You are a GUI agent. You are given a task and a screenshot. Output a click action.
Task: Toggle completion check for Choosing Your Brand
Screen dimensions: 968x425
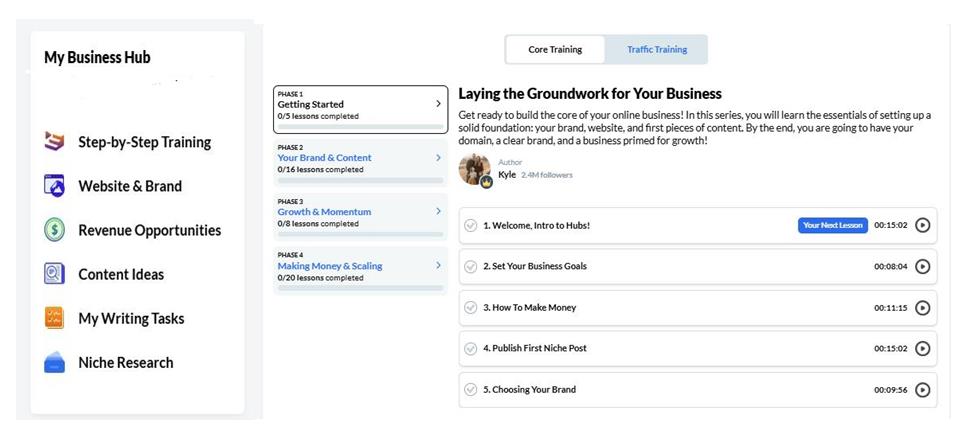click(x=470, y=390)
